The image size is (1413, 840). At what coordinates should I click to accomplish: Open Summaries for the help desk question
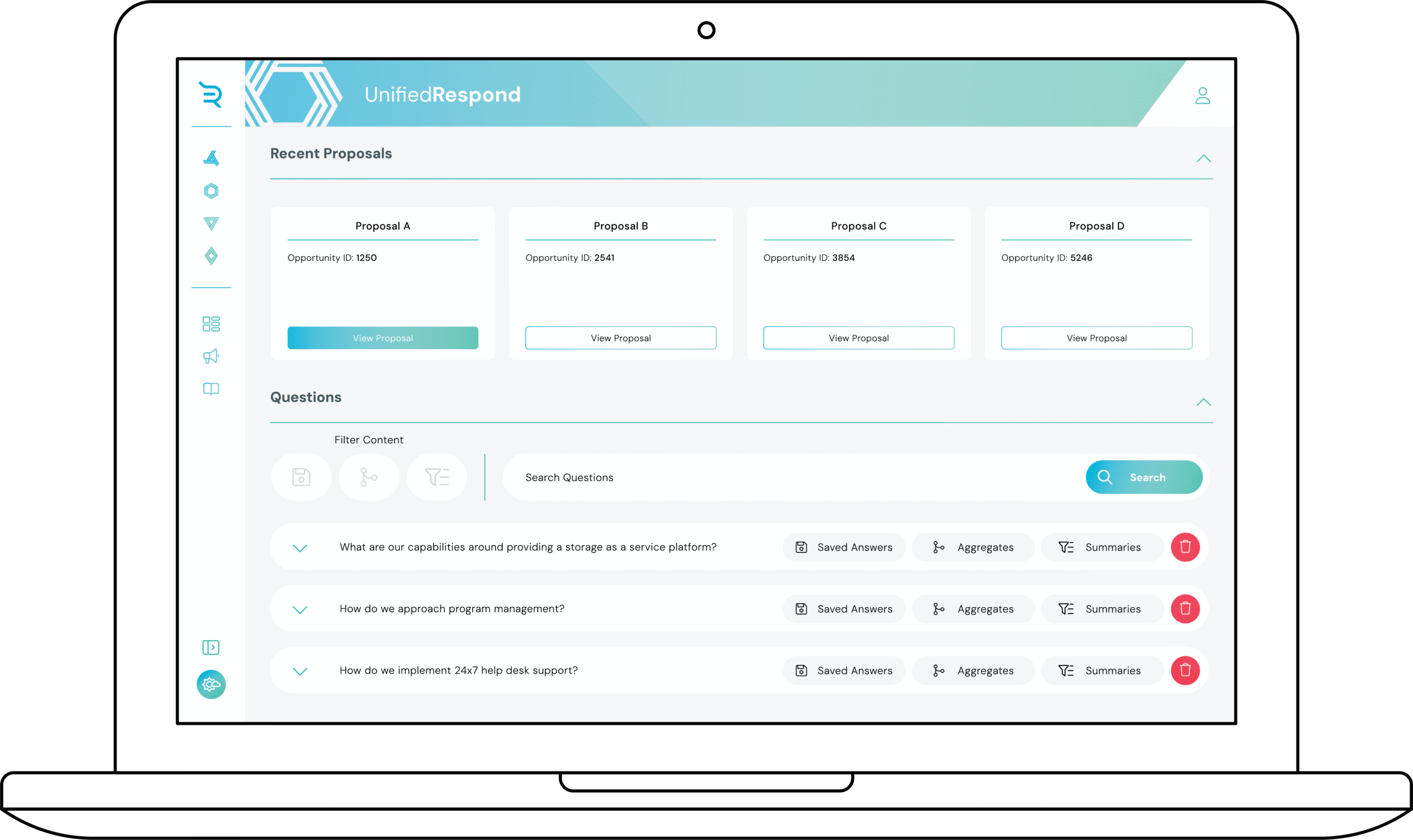(x=1102, y=670)
